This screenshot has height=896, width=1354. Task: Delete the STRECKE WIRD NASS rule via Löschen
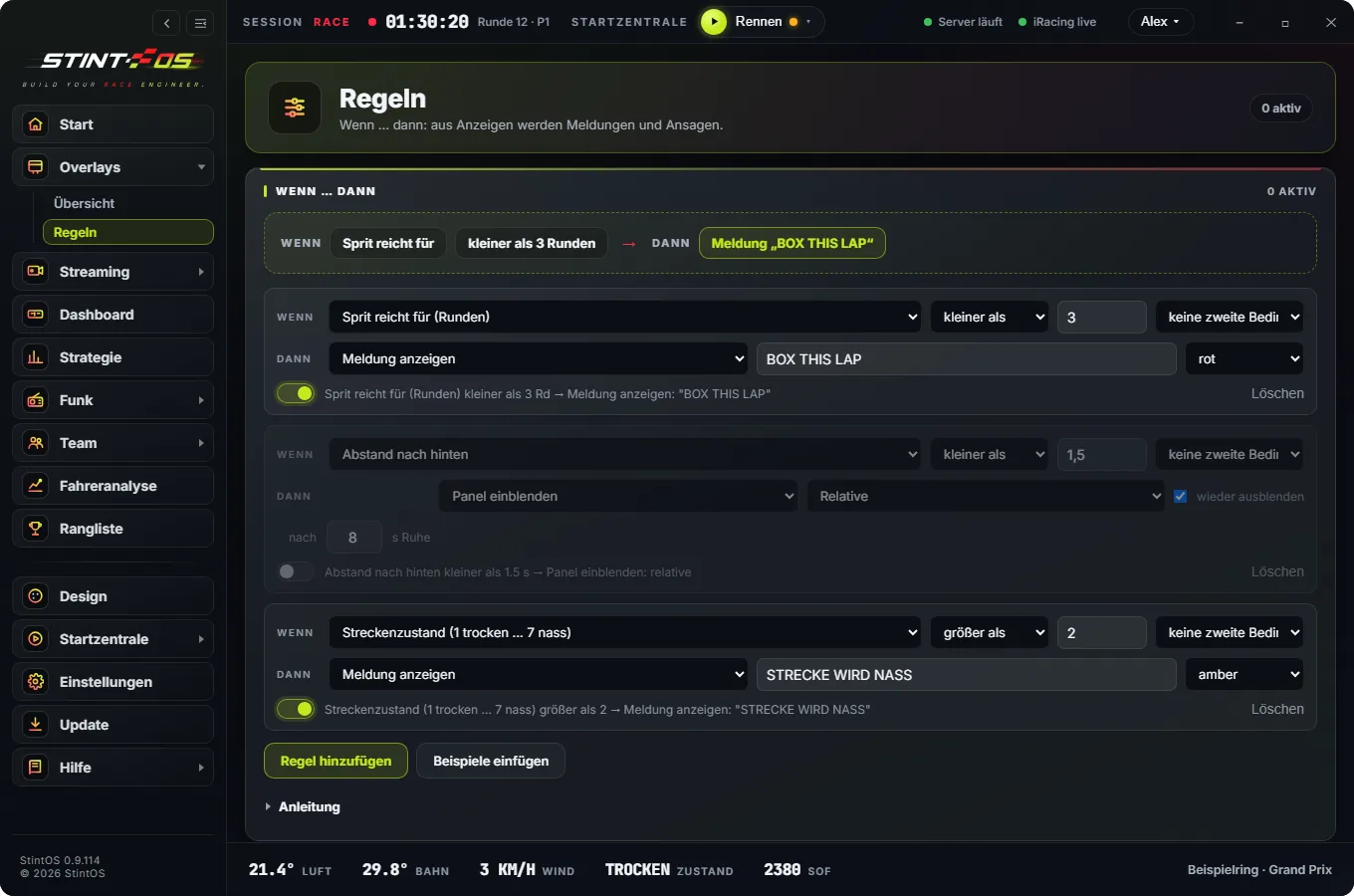[1277, 709]
